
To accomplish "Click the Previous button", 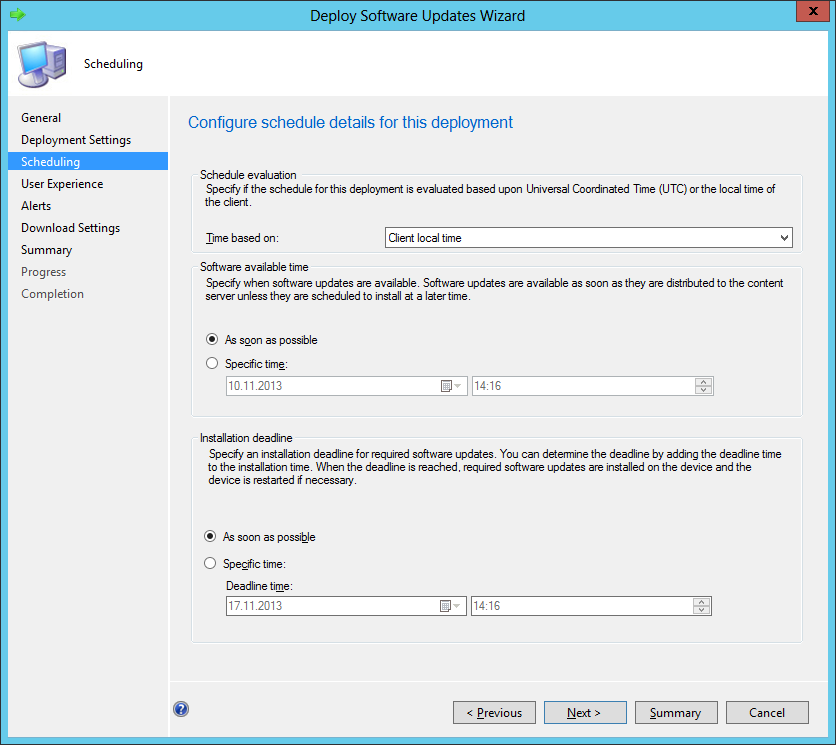I will pos(494,713).
